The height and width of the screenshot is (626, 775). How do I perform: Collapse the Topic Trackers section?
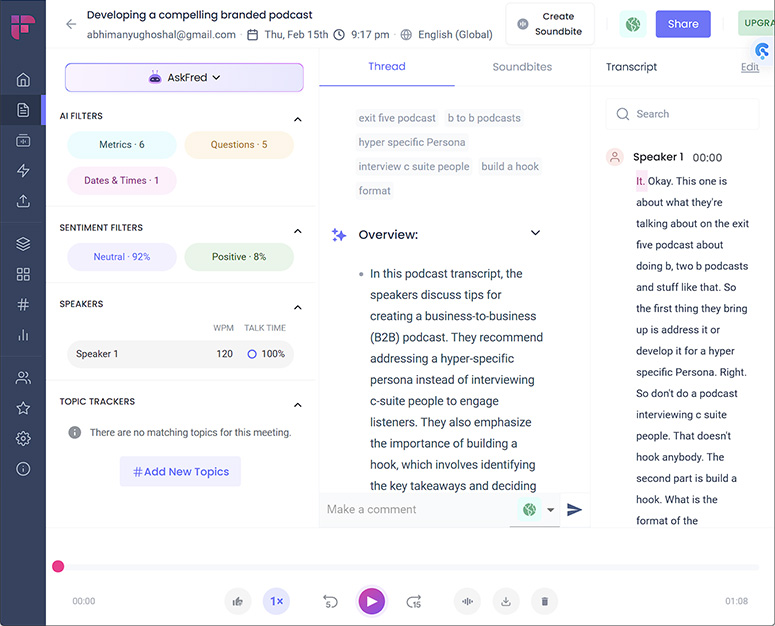298,405
